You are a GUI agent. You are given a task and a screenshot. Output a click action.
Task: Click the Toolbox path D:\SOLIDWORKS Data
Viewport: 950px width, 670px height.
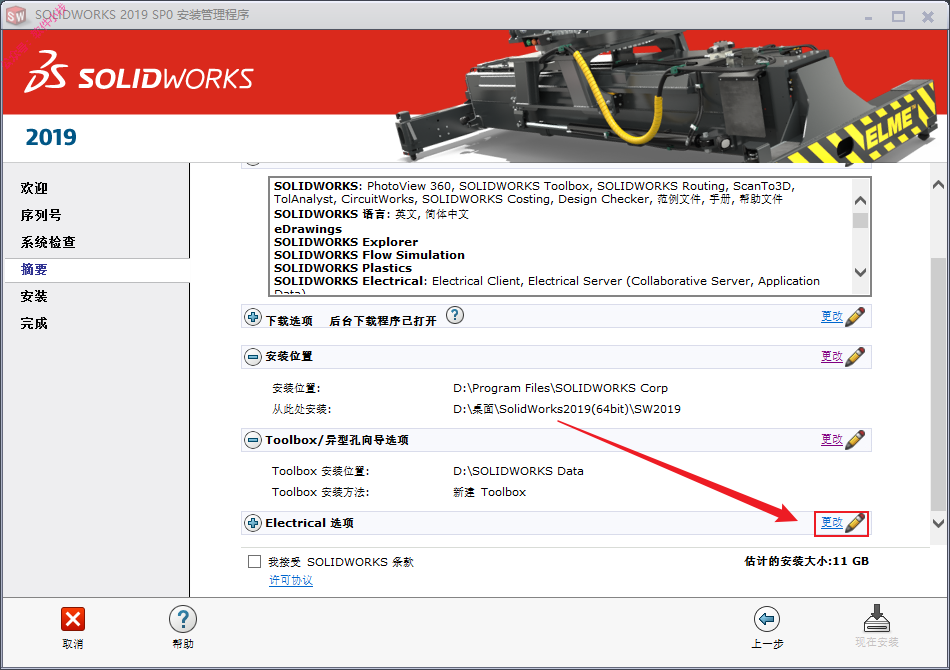click(518, 471)
